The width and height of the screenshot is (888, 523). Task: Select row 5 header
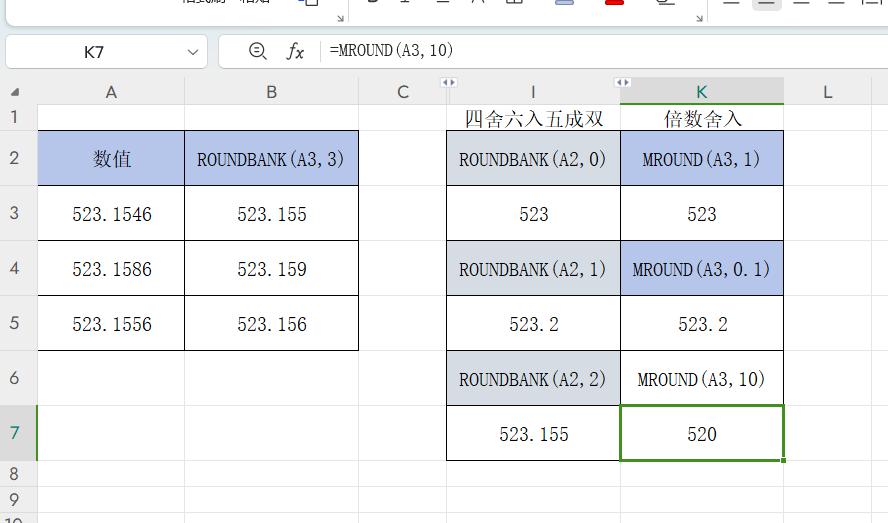click(14, 323)
